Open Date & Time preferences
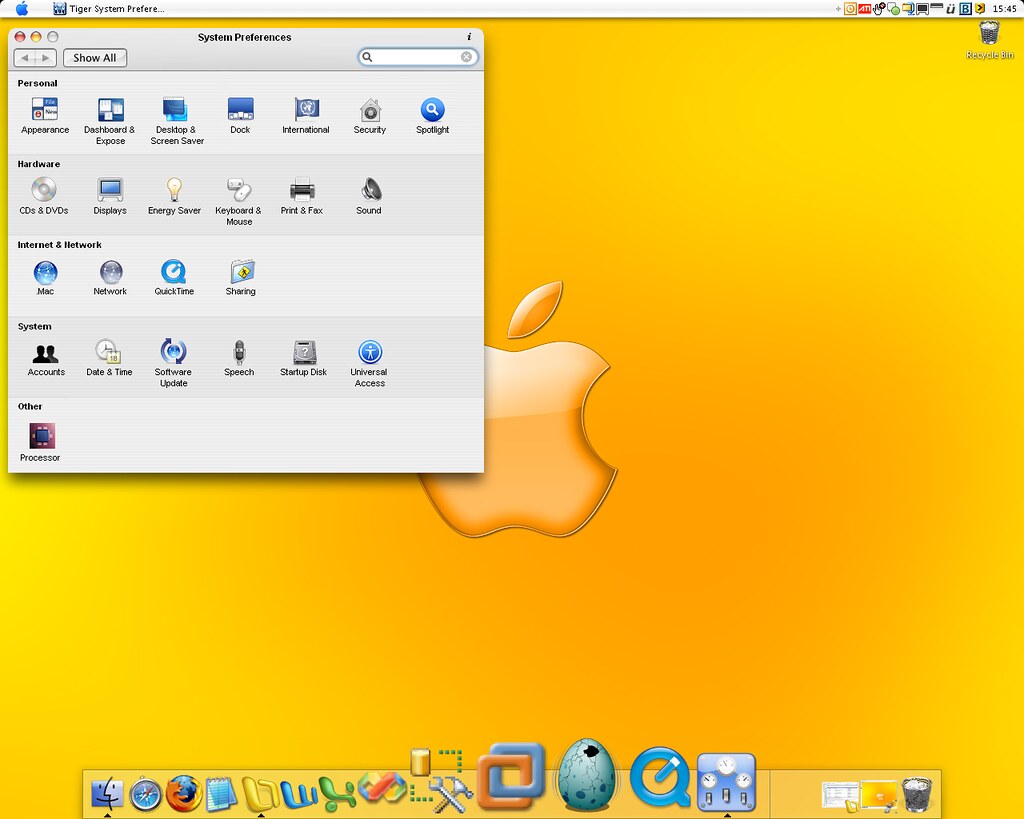 point(109,358)
